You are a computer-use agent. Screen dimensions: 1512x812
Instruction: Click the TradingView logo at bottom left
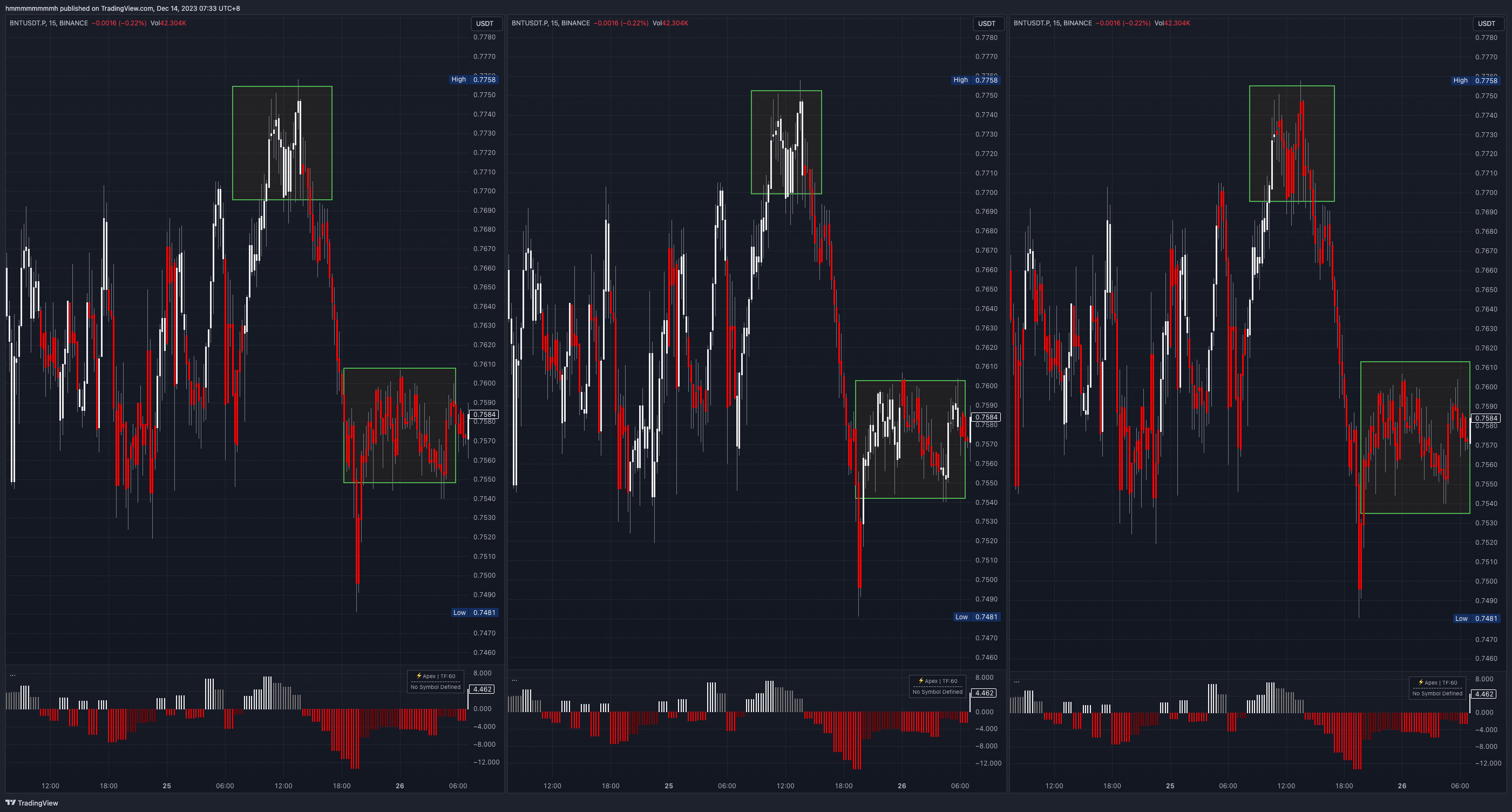(x=32, y=803)
